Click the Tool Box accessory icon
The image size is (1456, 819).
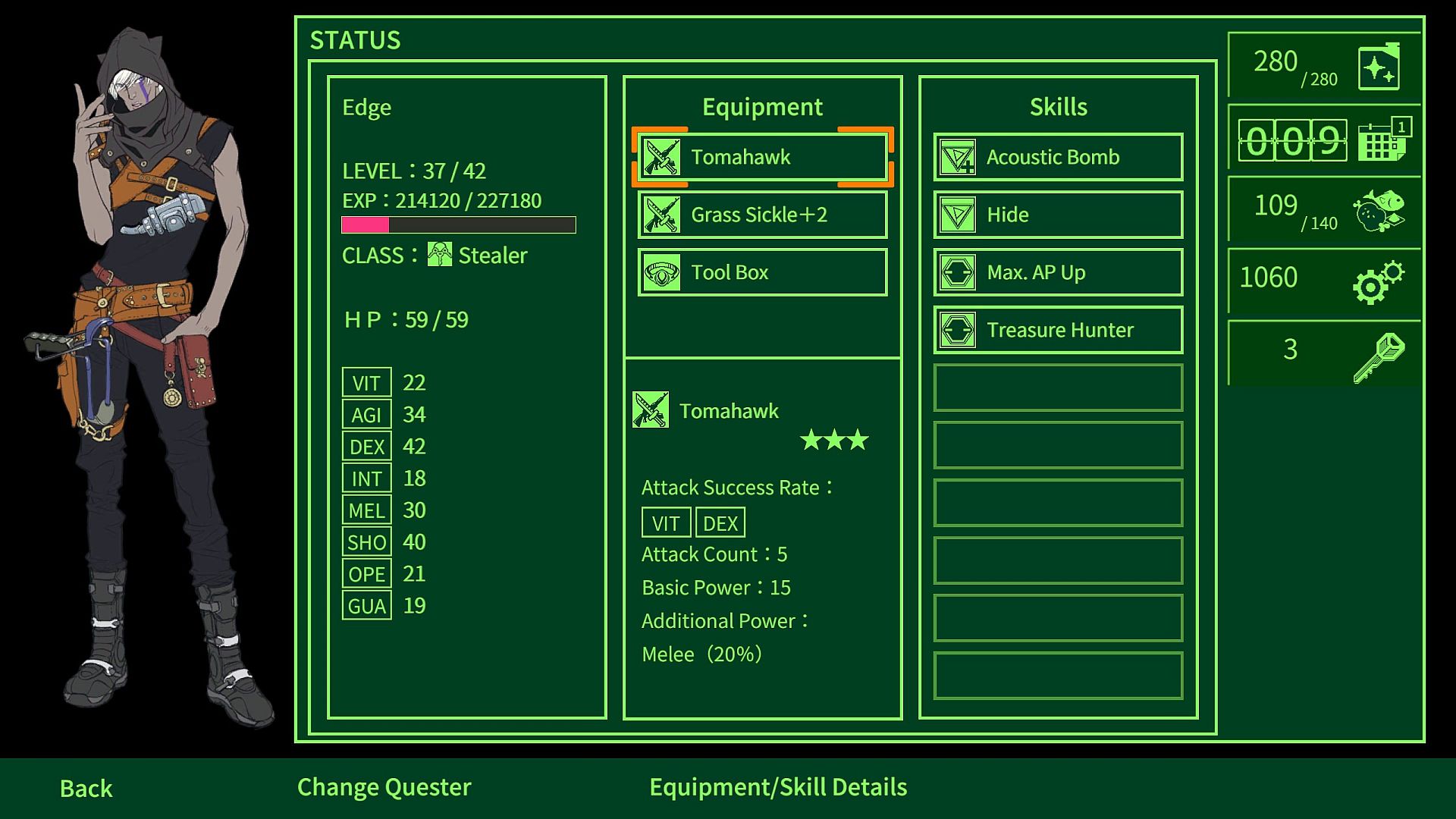[661, 273]
